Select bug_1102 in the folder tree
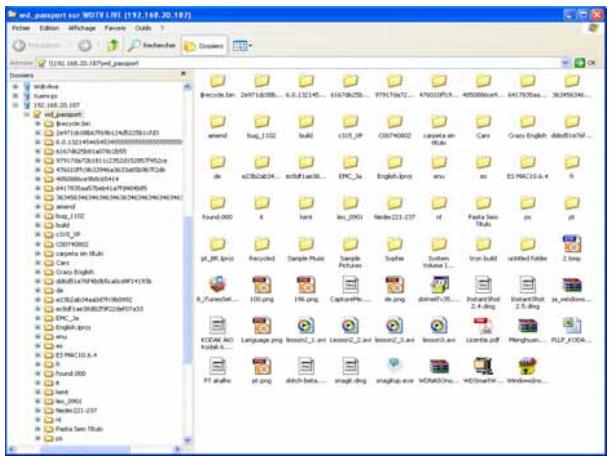Viewport: 609px width, 457px height. coord(70,216)
